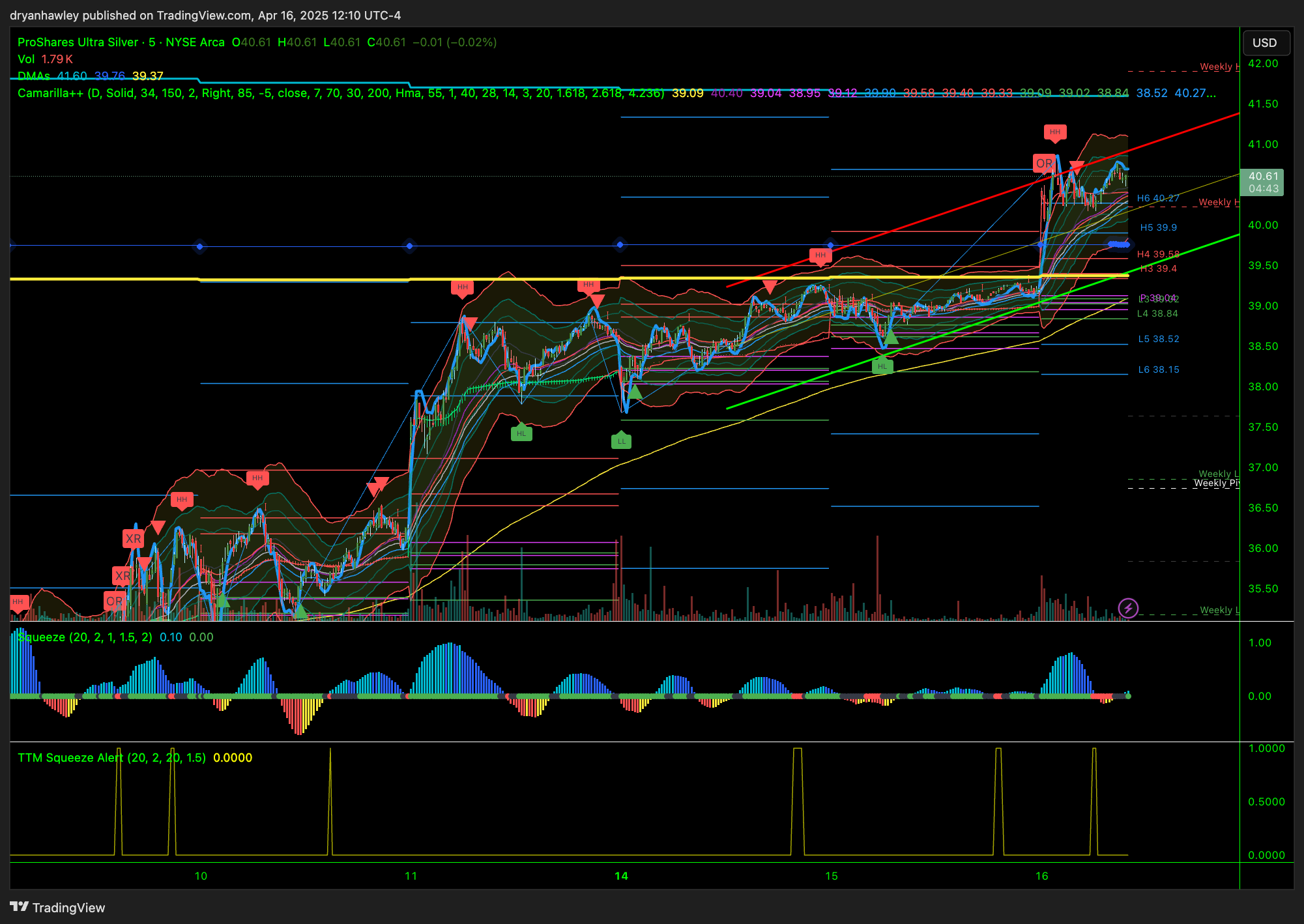Click date 15 on the time axis
This screenshot has width=1304, height=924.
(x=831, y=876)
